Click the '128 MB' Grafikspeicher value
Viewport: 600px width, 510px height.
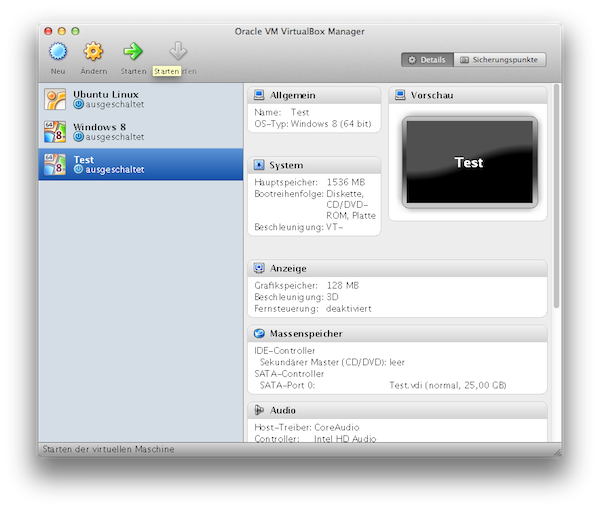click(x=343, y=285)
